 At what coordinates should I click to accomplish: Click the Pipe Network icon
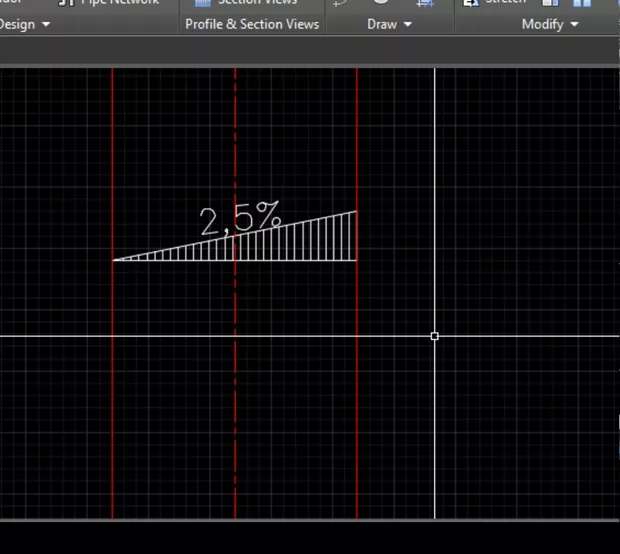(x=66, y=3)
